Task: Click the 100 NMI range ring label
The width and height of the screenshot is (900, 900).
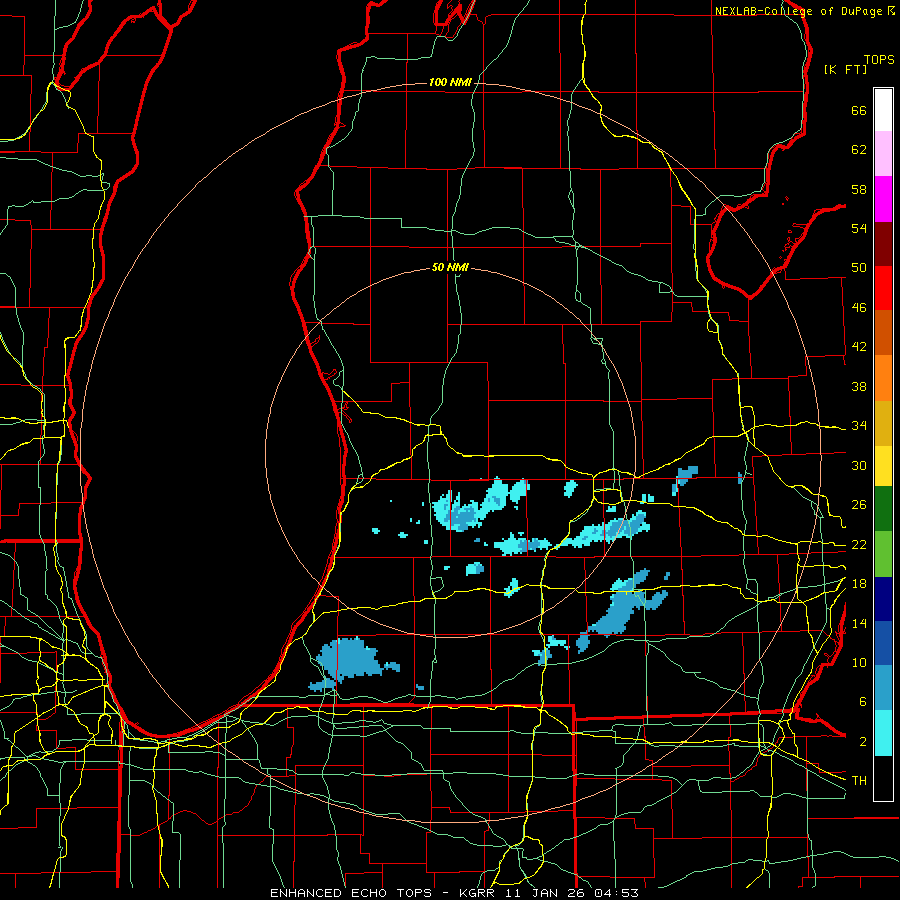Action: click(x=450, y=82)
